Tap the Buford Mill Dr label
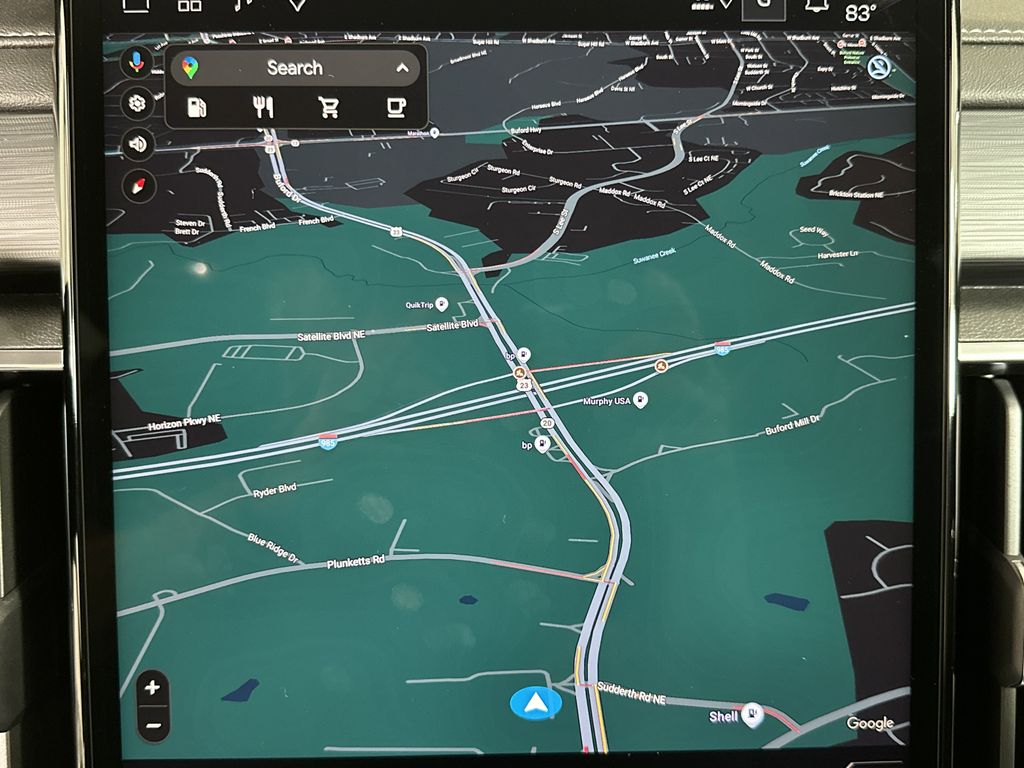Viewport: 1024px width, 768px height. click(792, 424)
